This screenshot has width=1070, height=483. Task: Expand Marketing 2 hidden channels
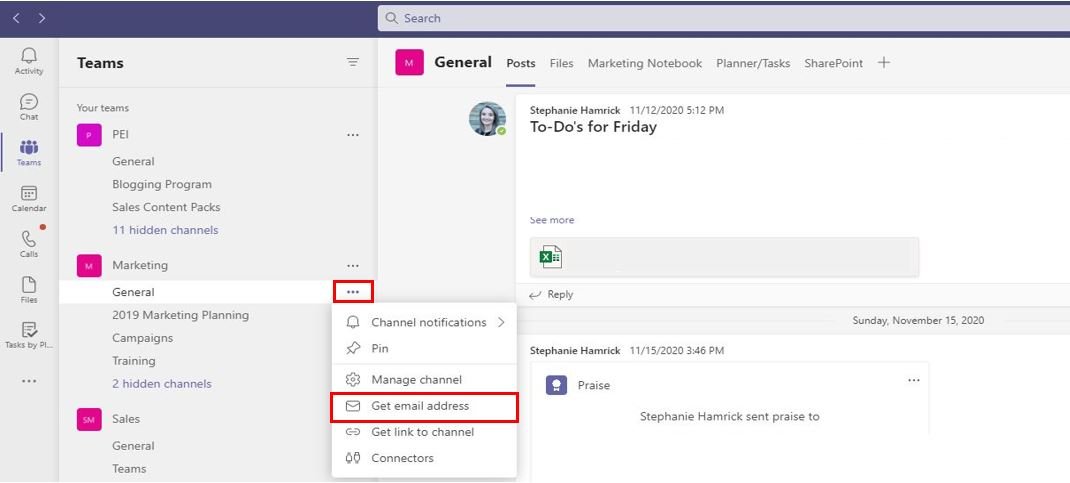(162, 383)
